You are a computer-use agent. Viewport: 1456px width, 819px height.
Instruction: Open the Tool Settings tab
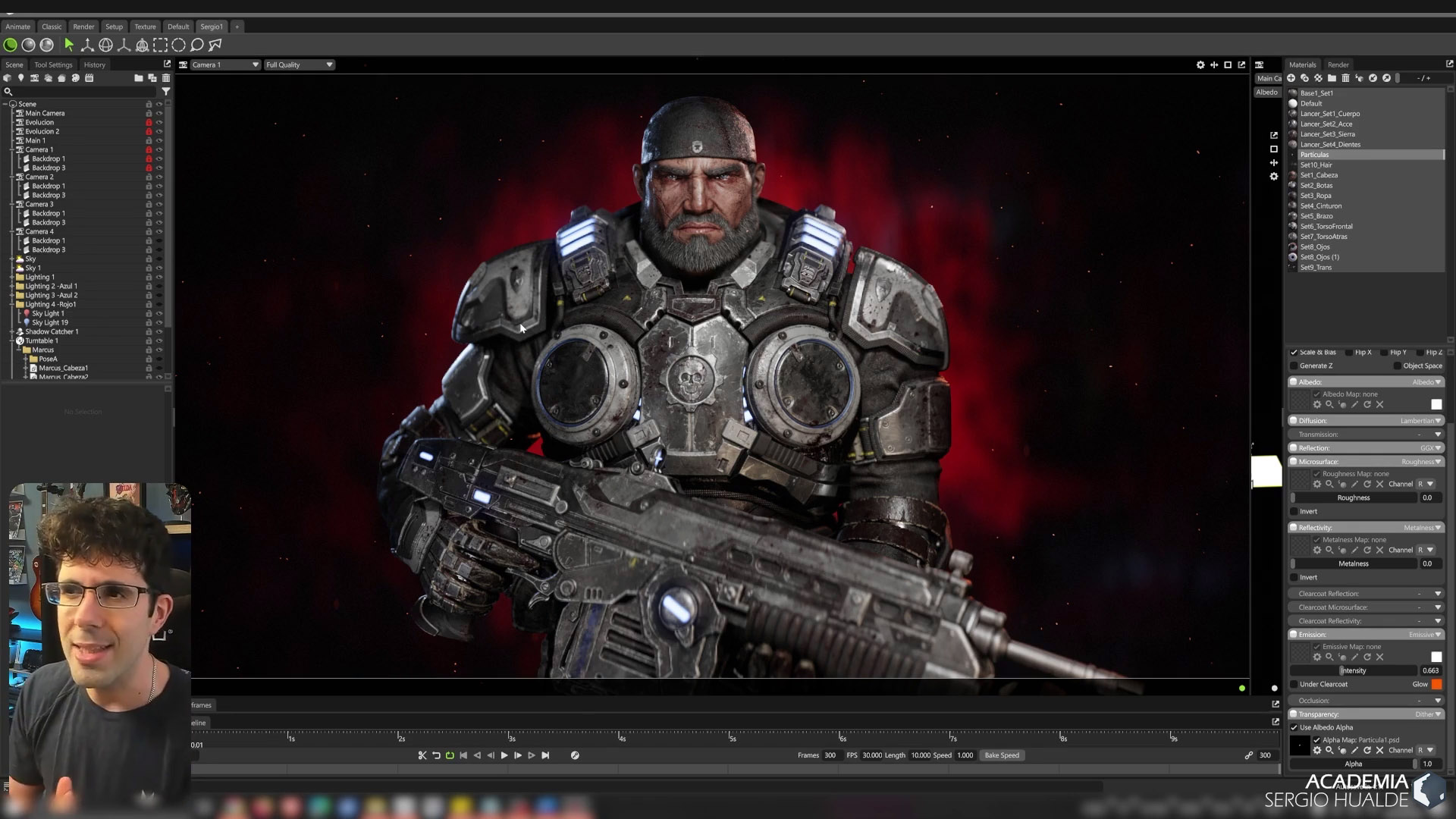pyautogui.click(x=53, y=64)
